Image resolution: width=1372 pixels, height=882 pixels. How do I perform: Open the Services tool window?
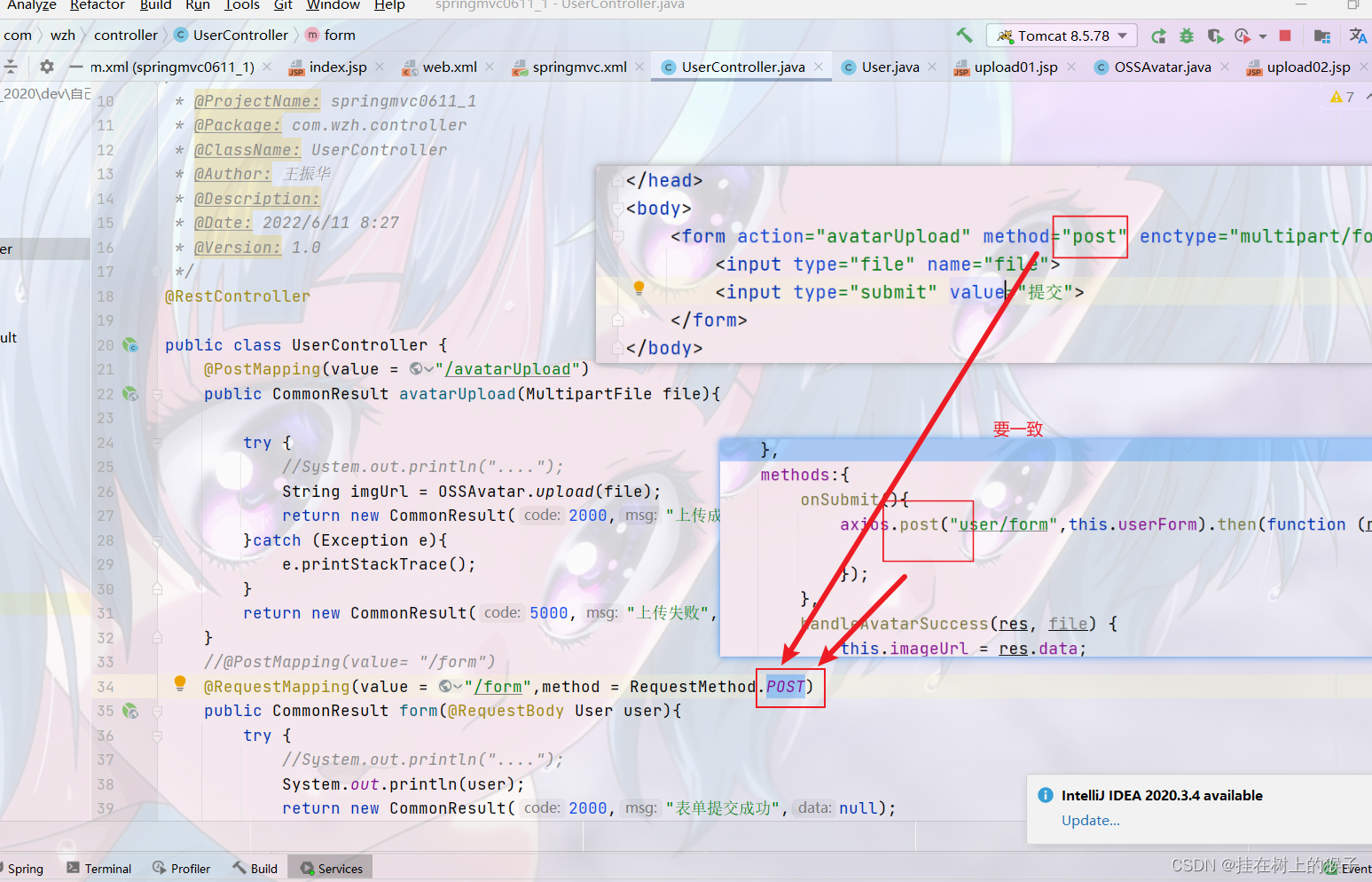pos(332,869)
